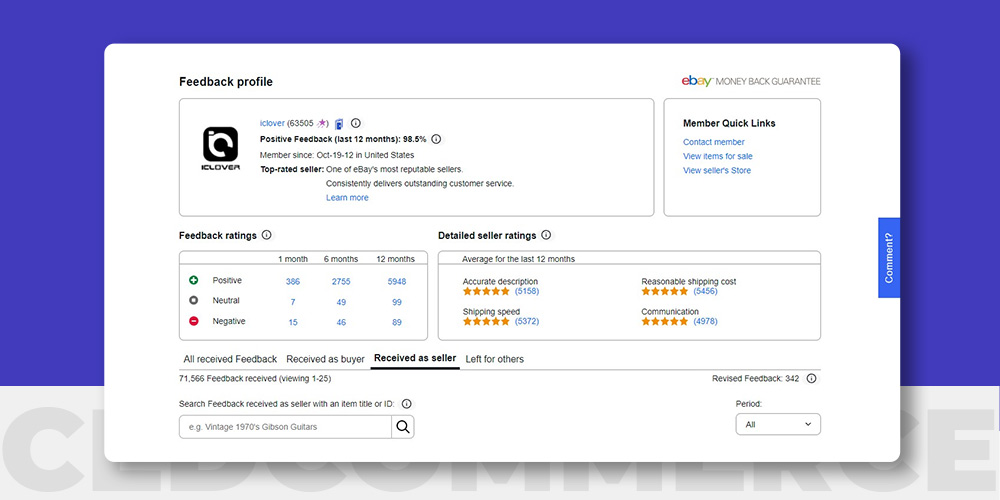The image size is (1000, 500).
Task: Select the Received as seller tab
Action: tap(415, 358)
